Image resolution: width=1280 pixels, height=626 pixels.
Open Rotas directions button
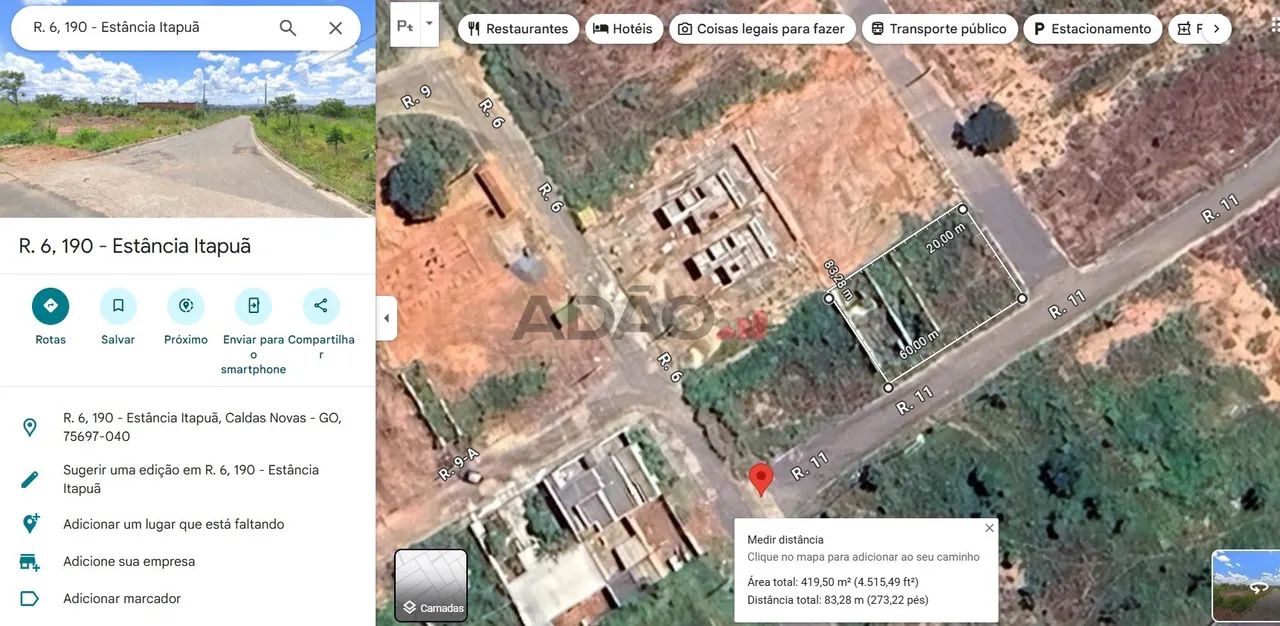coord(50,306)
